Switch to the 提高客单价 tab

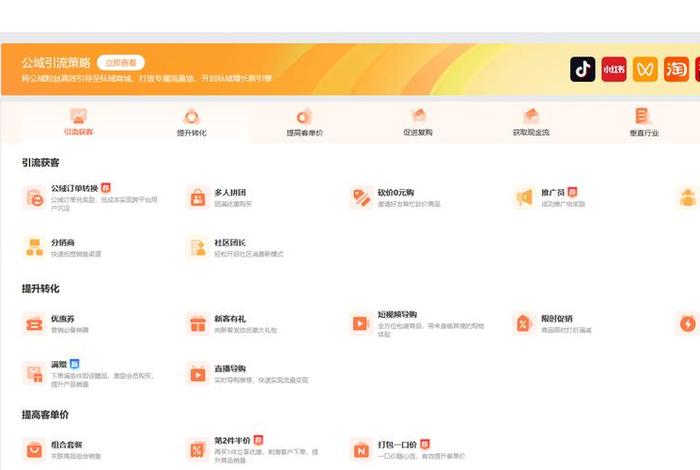click(304, 122)
